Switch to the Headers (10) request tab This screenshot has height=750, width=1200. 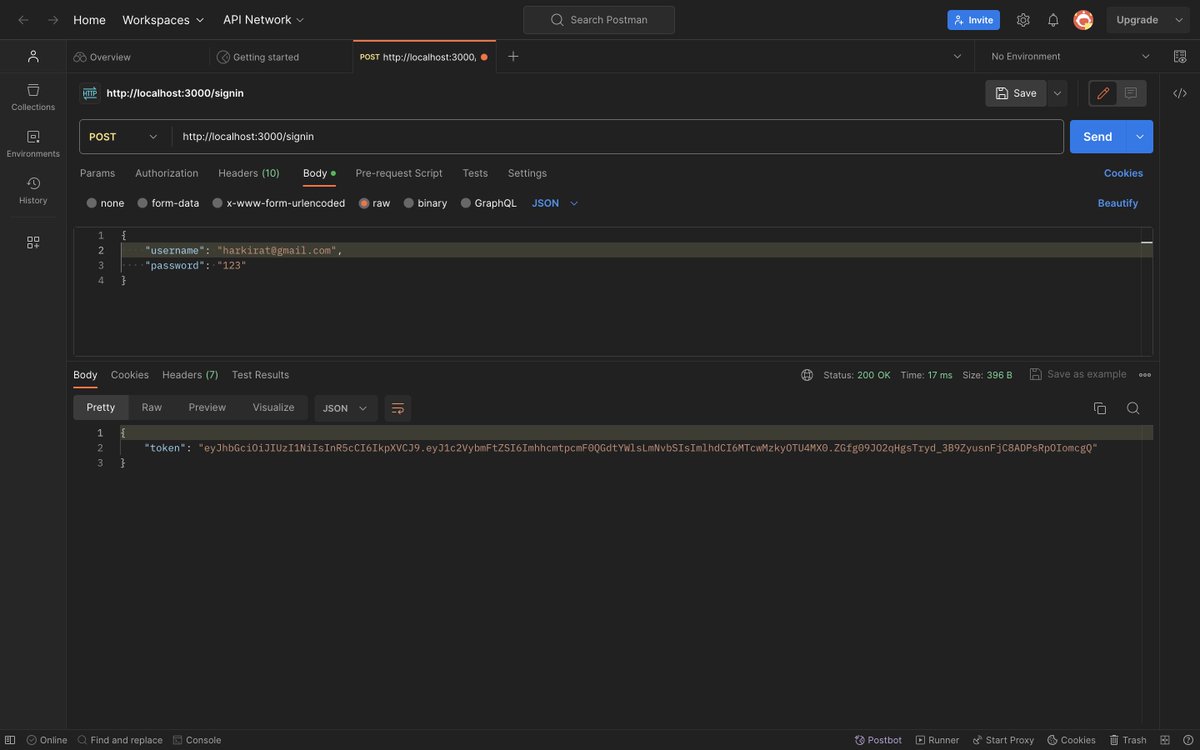tap(249, 173)
